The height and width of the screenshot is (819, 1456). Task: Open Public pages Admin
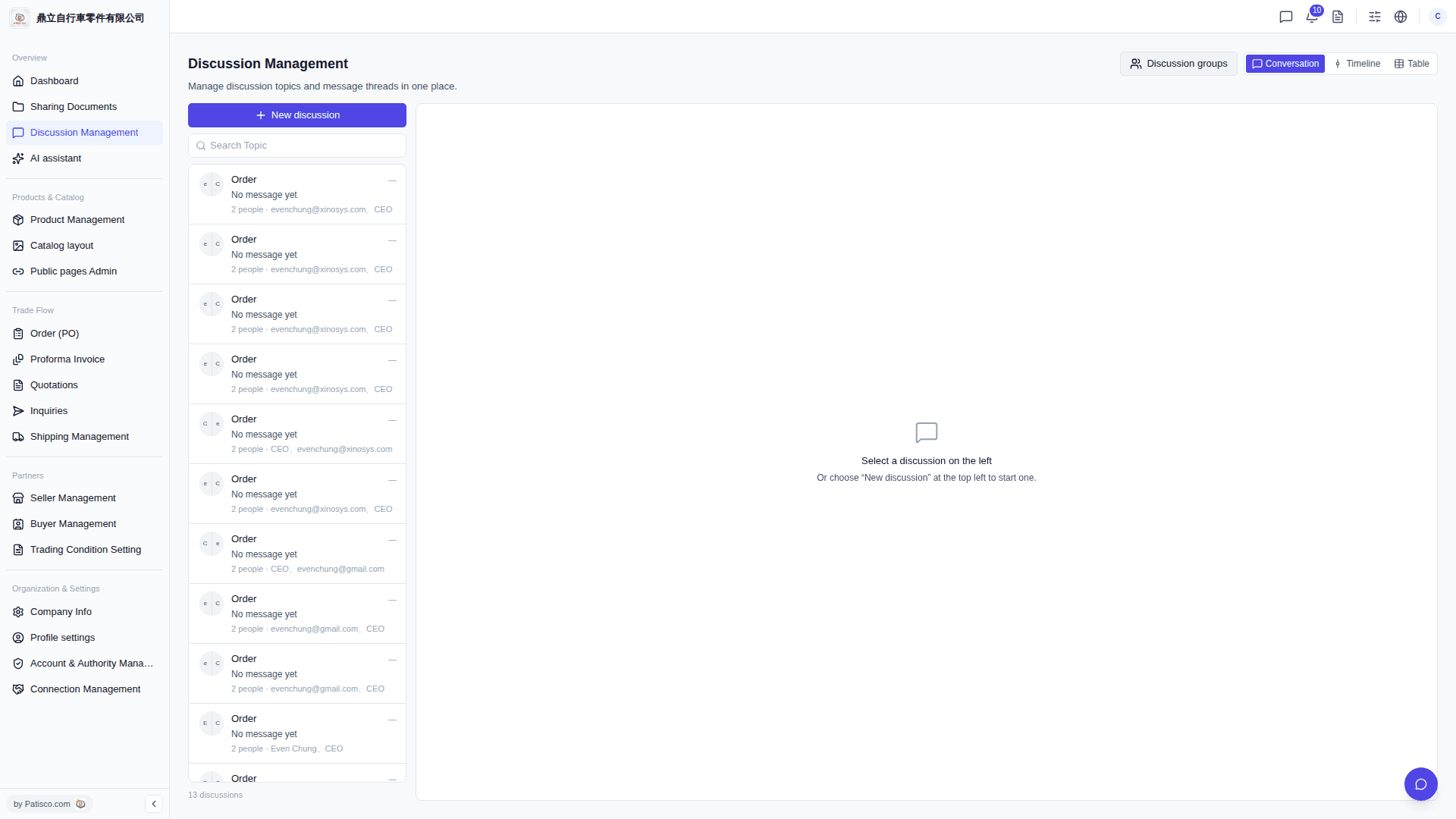pyautogui.click(x=84, y=271)
